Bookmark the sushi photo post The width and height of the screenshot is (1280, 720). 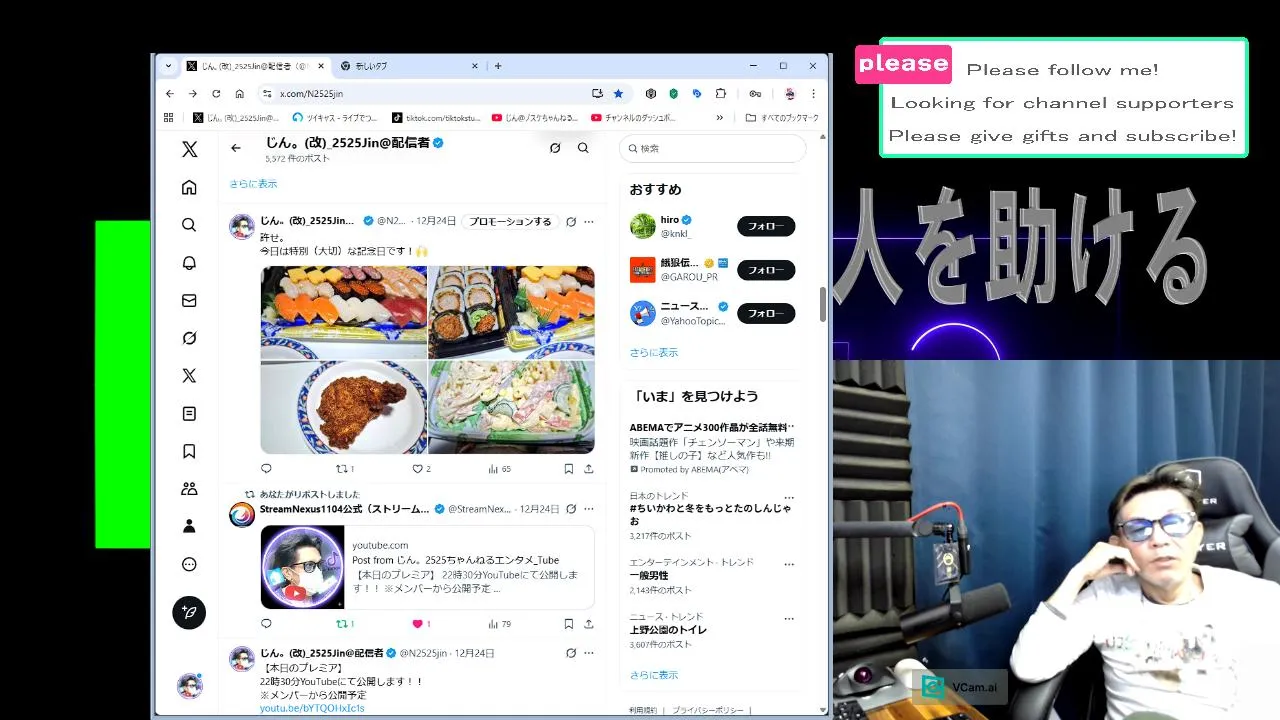568,468
